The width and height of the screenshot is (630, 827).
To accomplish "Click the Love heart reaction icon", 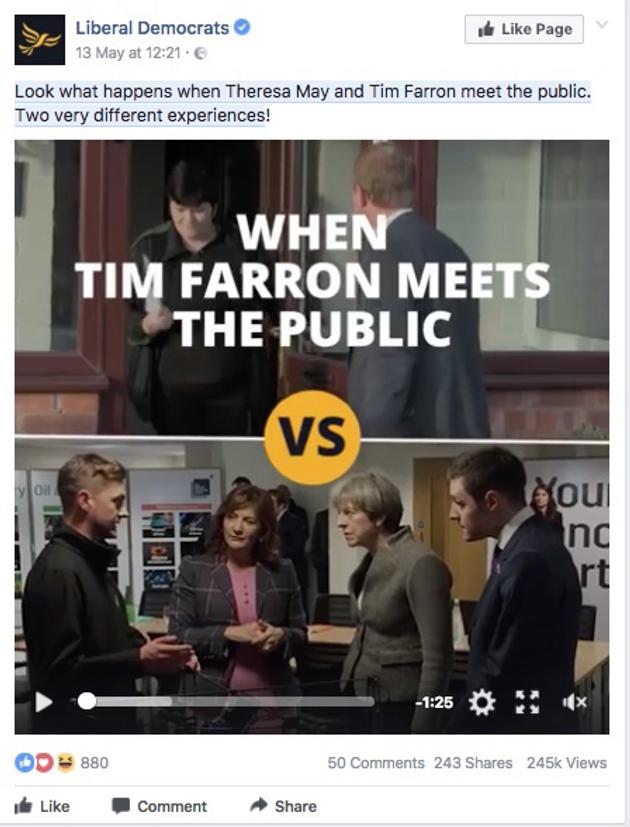I will [44, 763].
